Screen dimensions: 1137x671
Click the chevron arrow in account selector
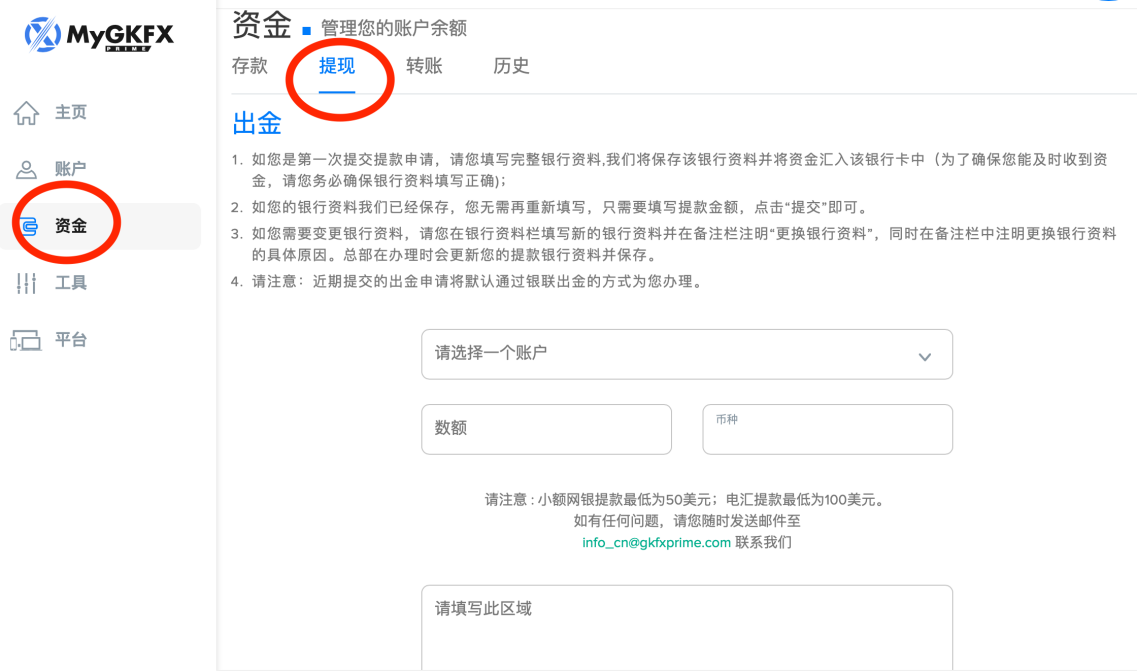coord(925,357)
